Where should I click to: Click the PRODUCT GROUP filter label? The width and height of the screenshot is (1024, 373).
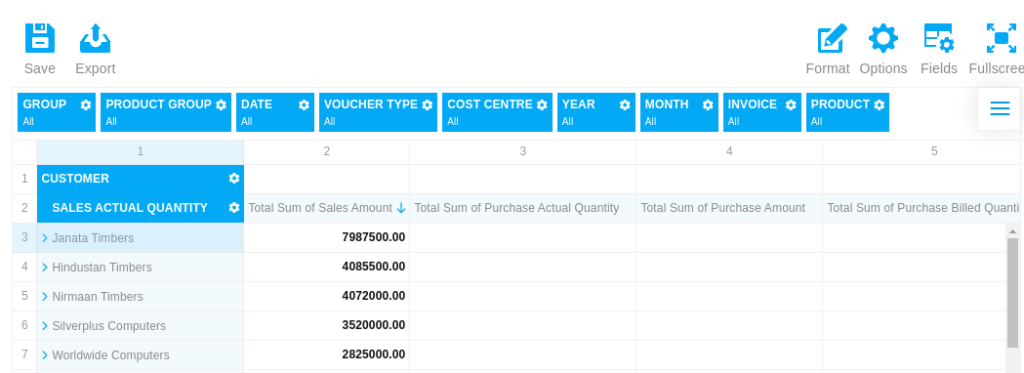click(159, 105)
